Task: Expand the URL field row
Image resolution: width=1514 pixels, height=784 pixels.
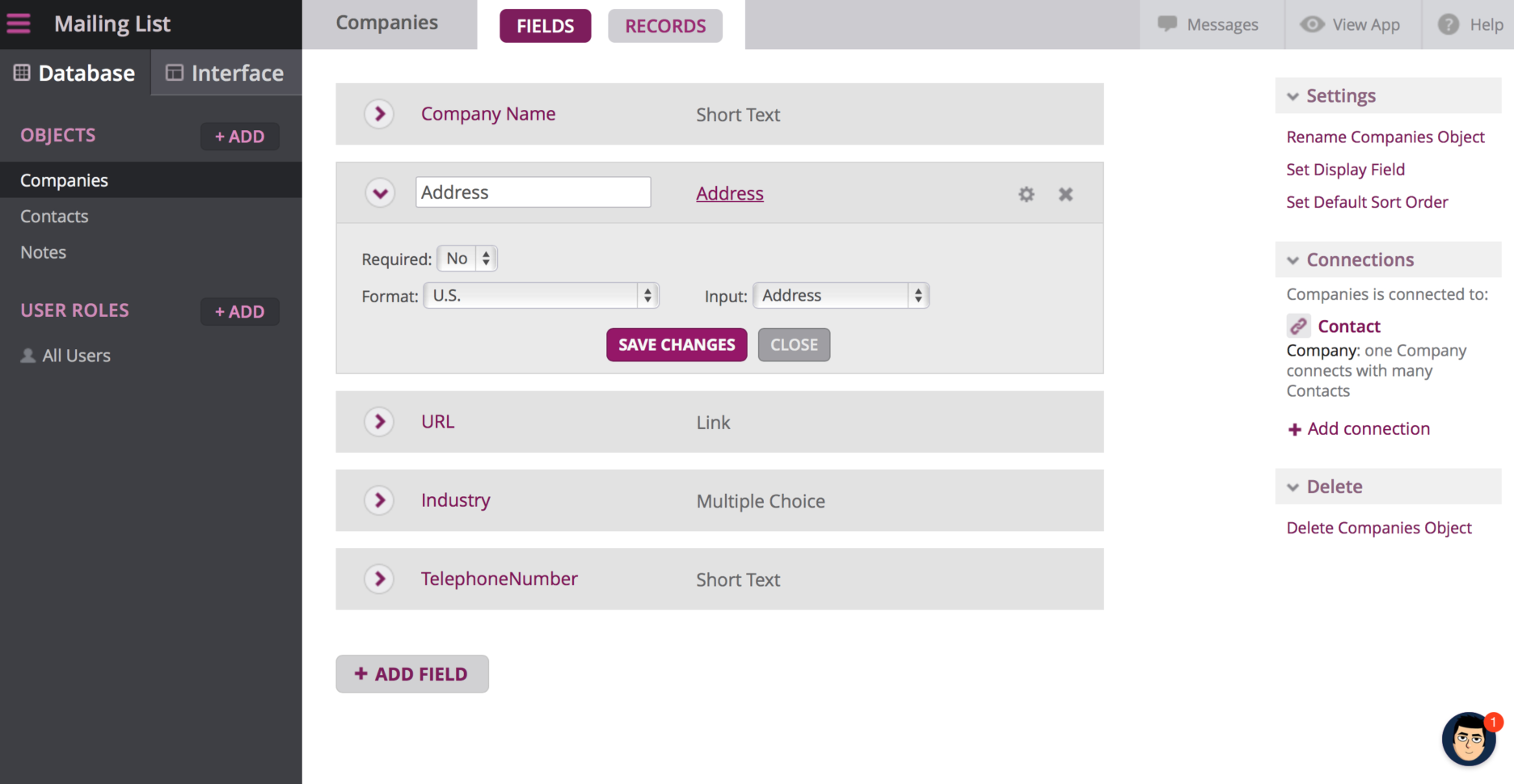Action: tap(378, 421)
